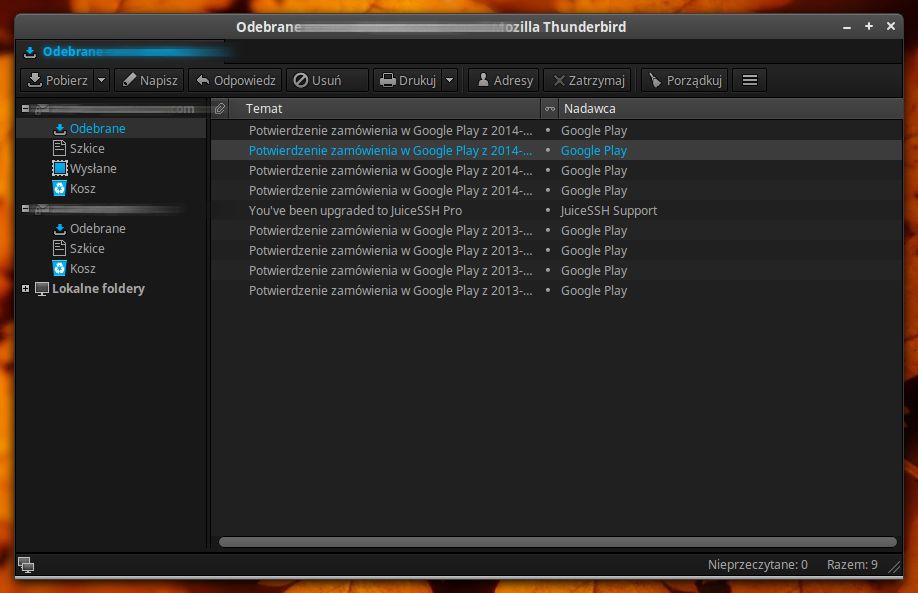
Task: Open the hamburger application menu
Action: point(749,80)
